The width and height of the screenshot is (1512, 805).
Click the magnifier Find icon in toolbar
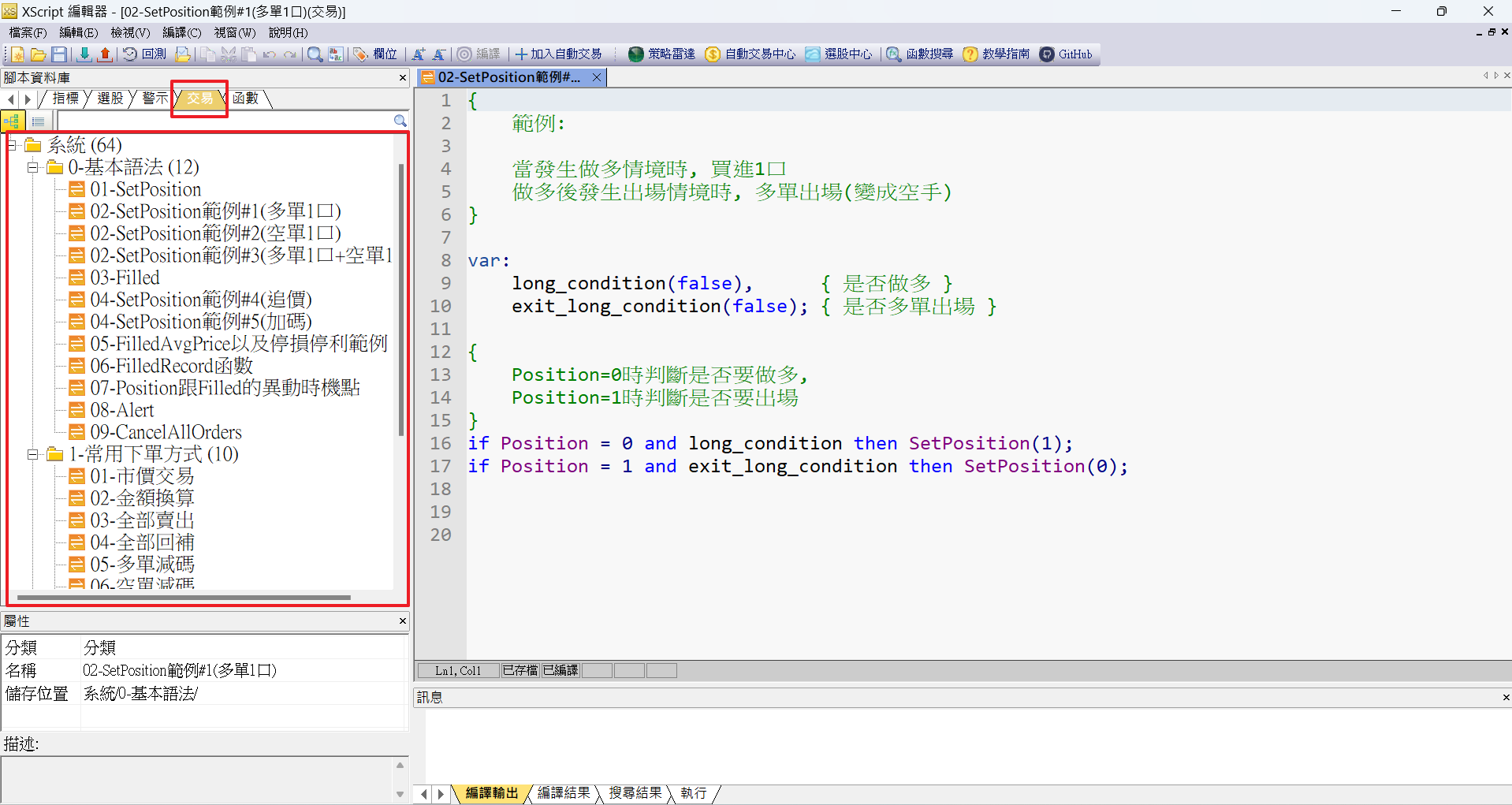[x=315, y=54]
